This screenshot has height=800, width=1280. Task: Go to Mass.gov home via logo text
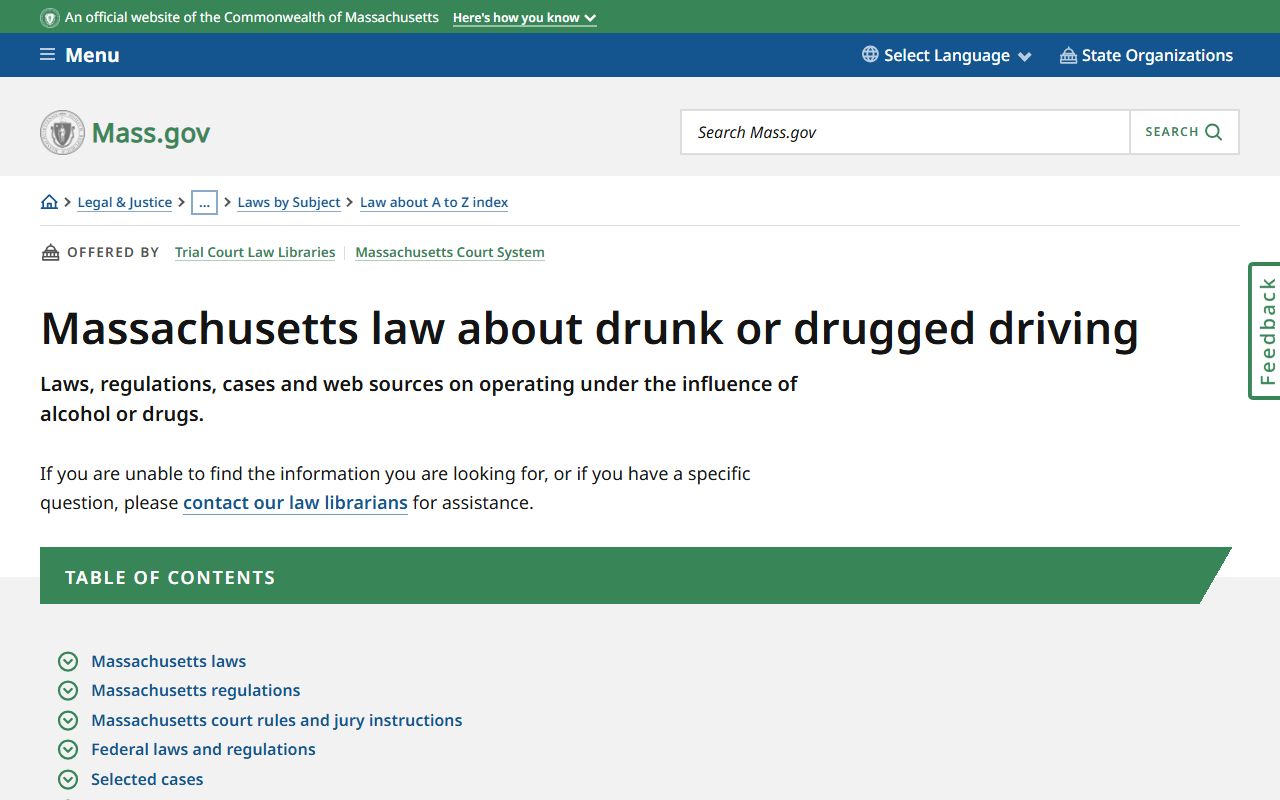click(x=151, y=133)
